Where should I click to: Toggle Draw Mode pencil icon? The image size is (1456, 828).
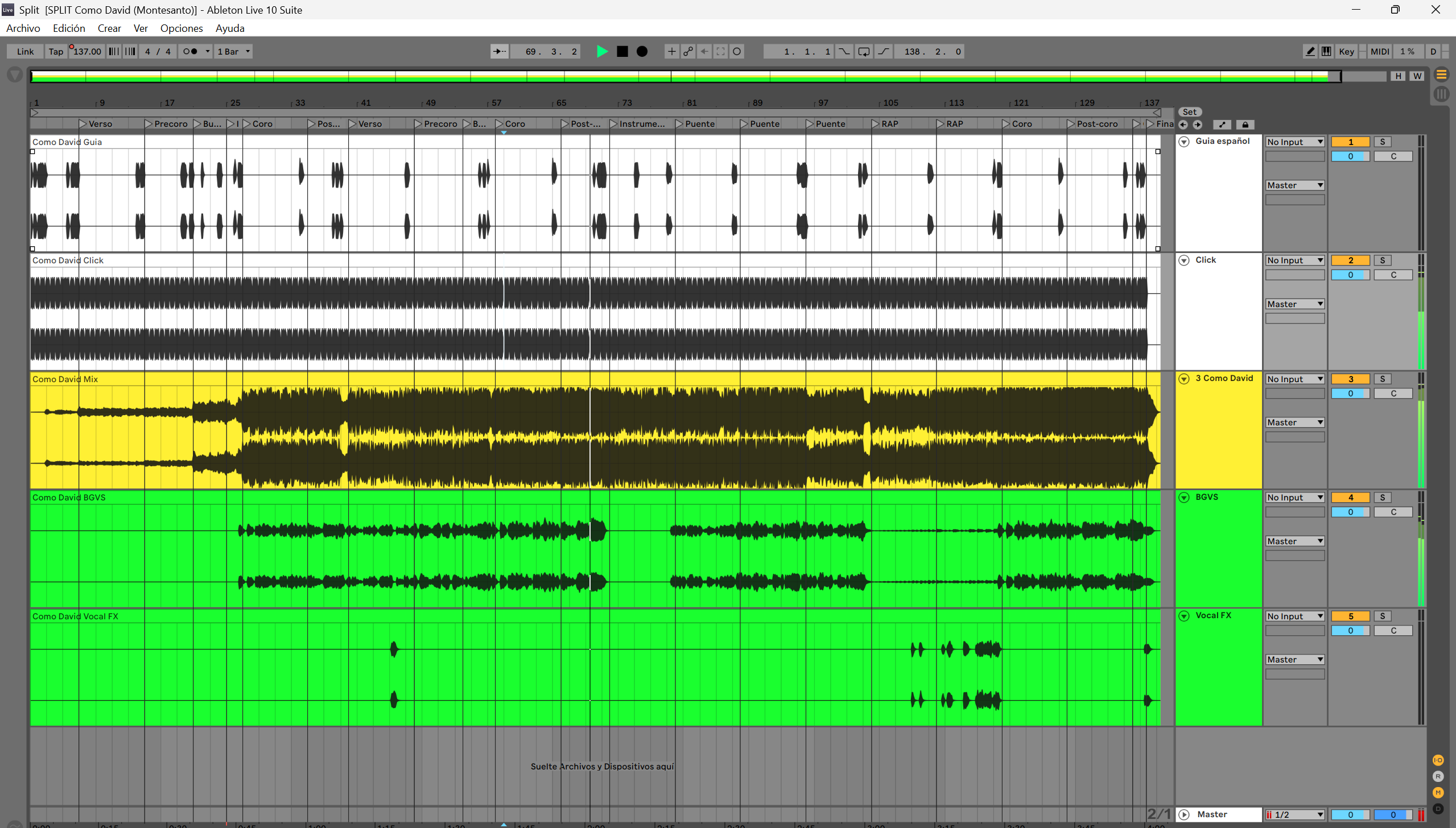1310,51
